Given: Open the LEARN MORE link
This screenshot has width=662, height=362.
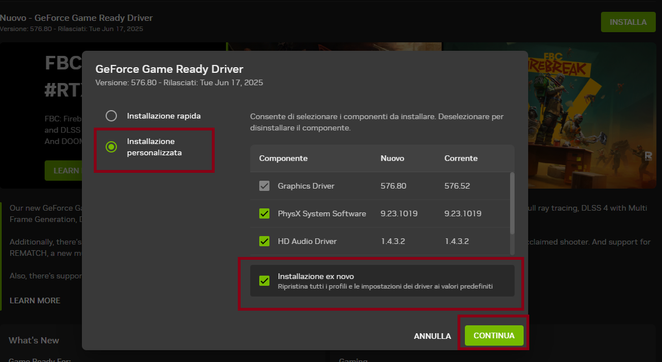Looking at the screenshot, I should point(35,300).
